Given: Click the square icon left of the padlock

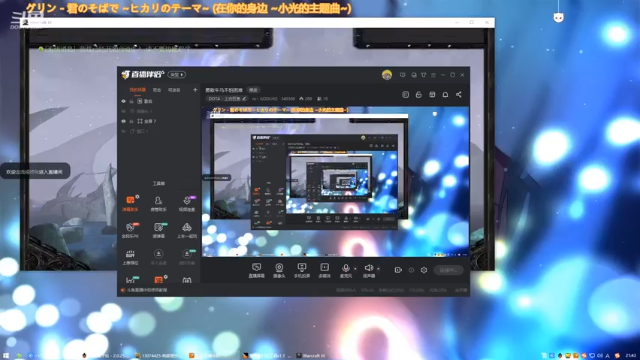Looking at the screenshot, I should click(x=405, y=95).
